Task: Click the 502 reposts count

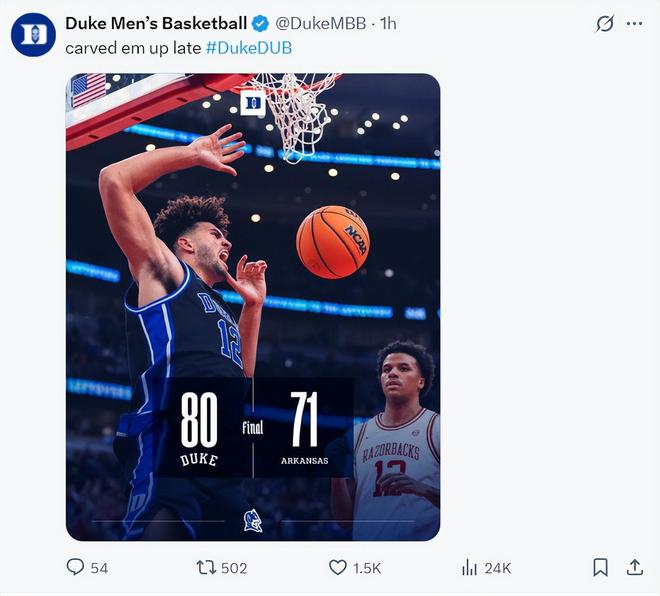Action: coord(234,568)
